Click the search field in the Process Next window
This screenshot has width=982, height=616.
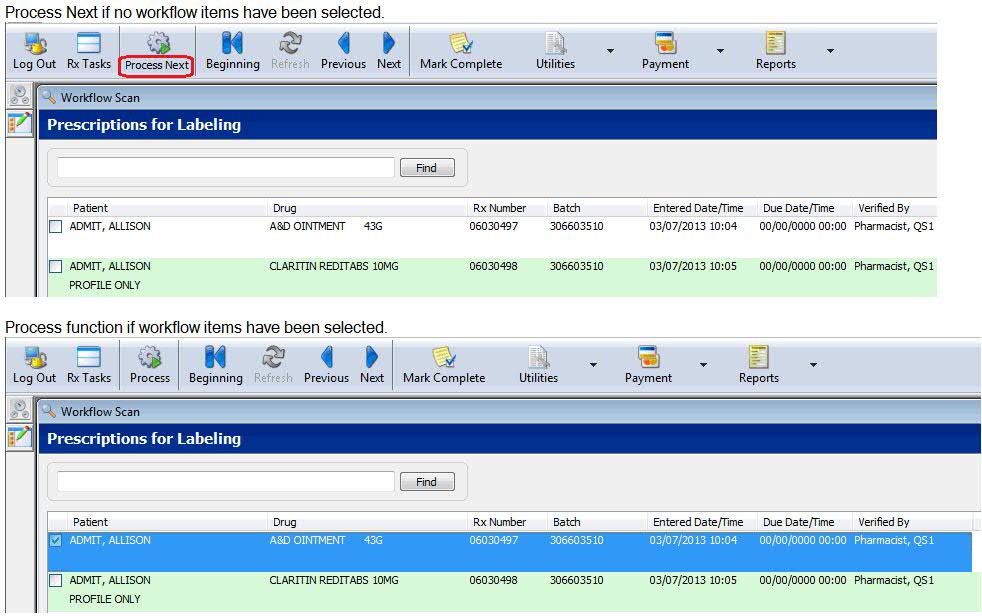click(x=226, y=168)
